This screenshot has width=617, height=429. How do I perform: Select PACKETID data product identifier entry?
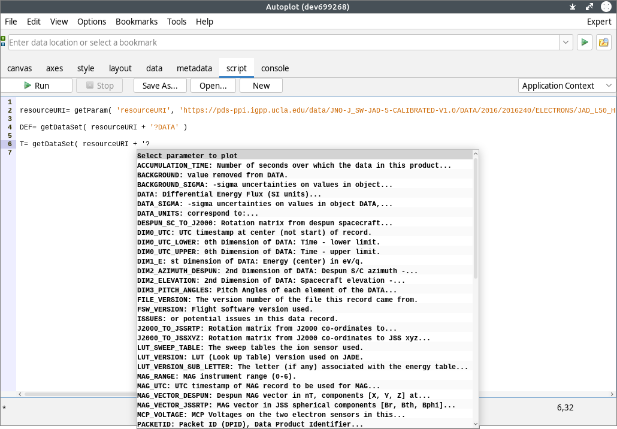point(305,424)
